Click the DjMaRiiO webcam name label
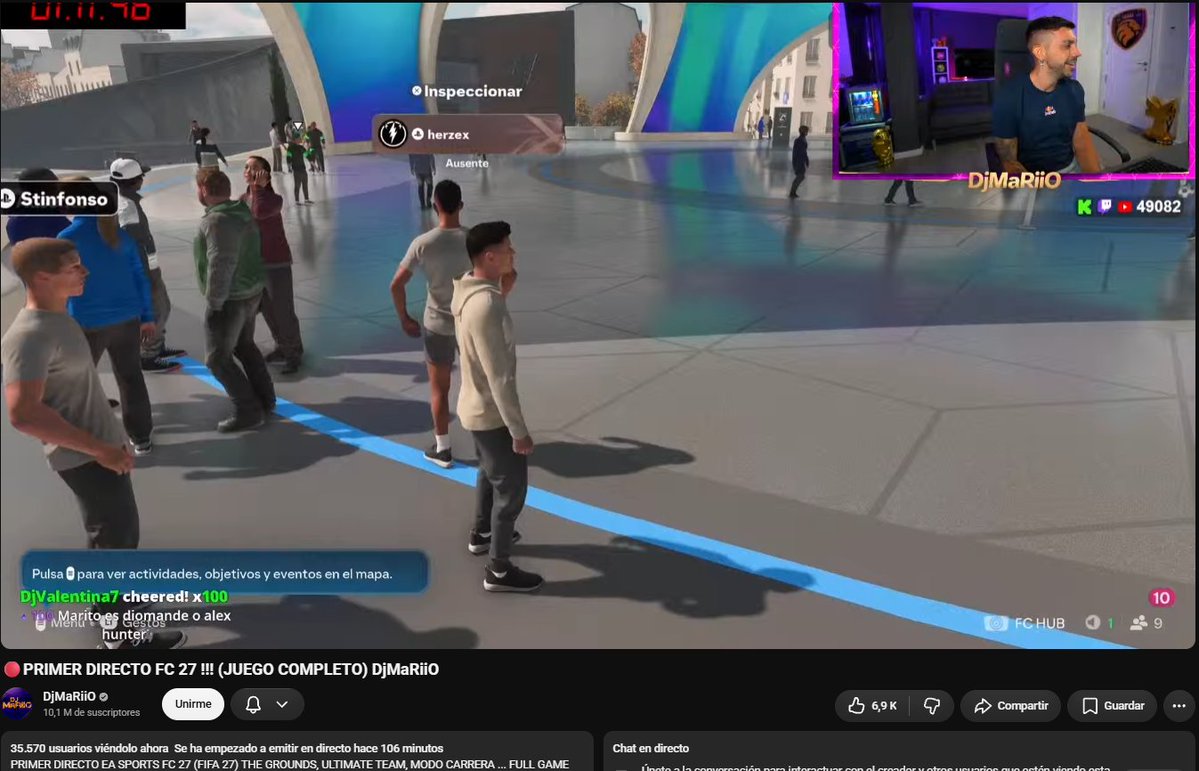Image resolution: width=1199 pixels, height=771 pixels. pyautogui.click(x=1014, y=181)
